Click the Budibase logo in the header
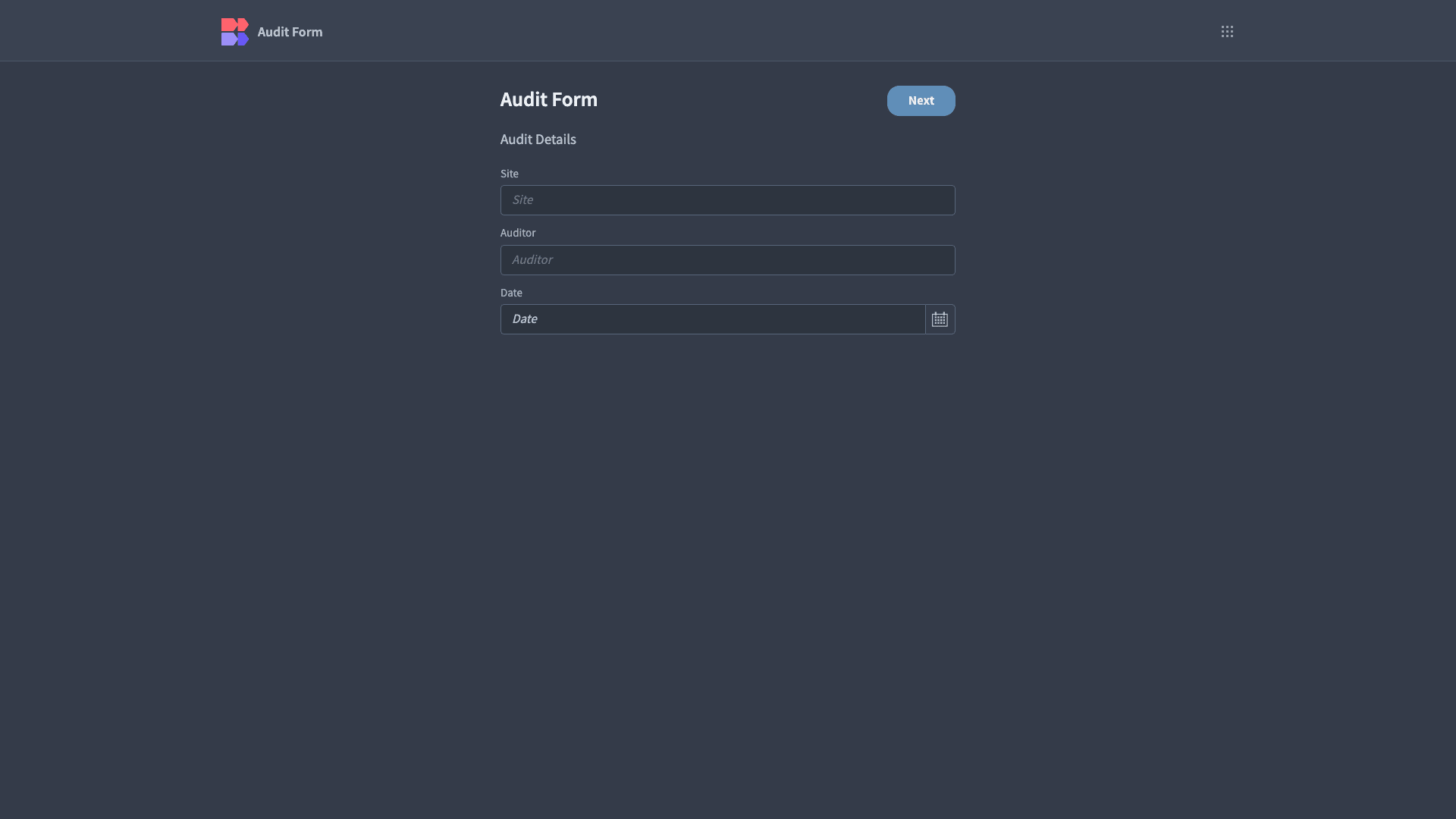1456x819 pixels. [x=234, y=31]
